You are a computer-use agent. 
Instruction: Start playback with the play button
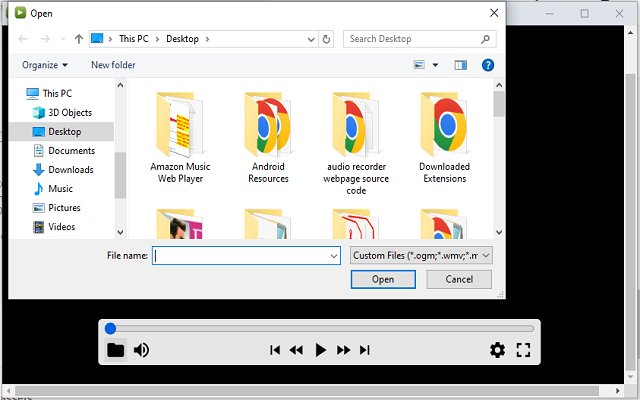pyautogui.click(x=320, y=350)
